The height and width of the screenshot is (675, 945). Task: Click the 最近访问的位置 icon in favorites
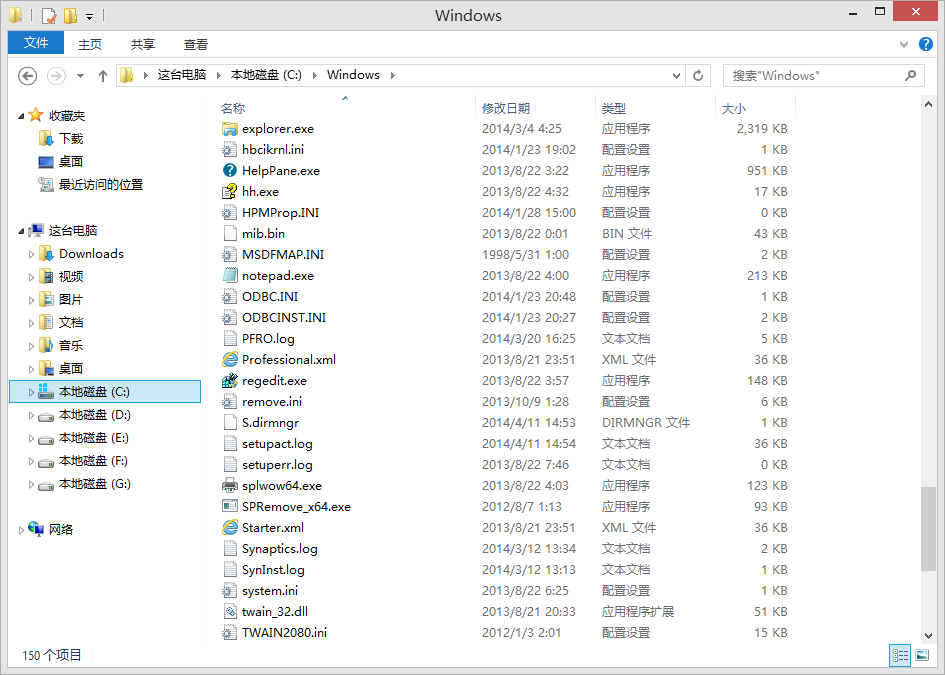click(x=46, y=184)
